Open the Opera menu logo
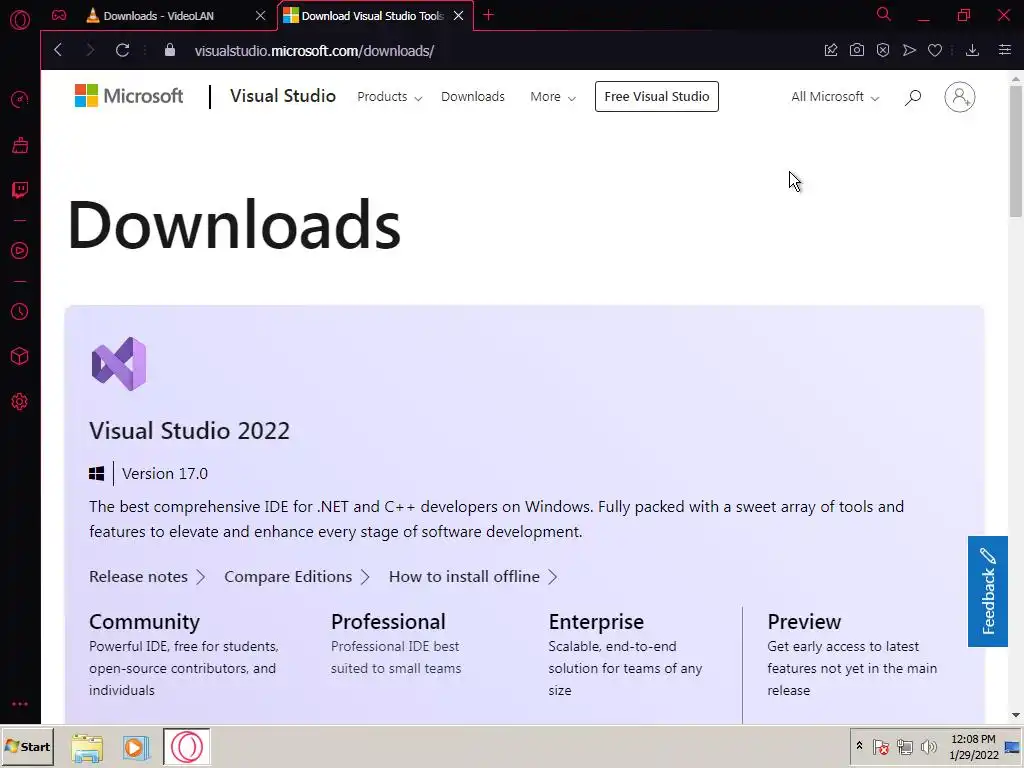The height and width of the screenshot is (768, 1024). [20, 20]
